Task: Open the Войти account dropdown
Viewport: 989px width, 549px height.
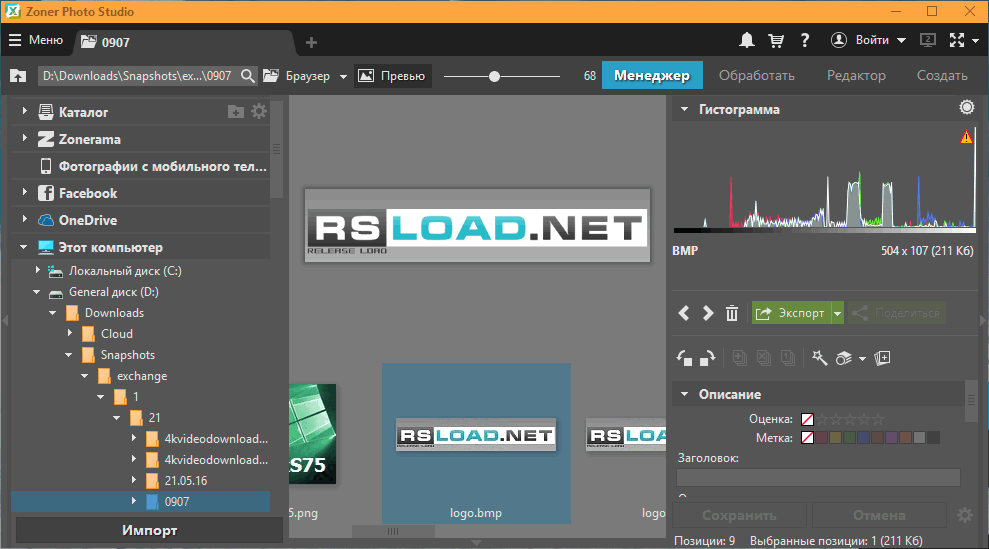Action: (x=868, y=40)
